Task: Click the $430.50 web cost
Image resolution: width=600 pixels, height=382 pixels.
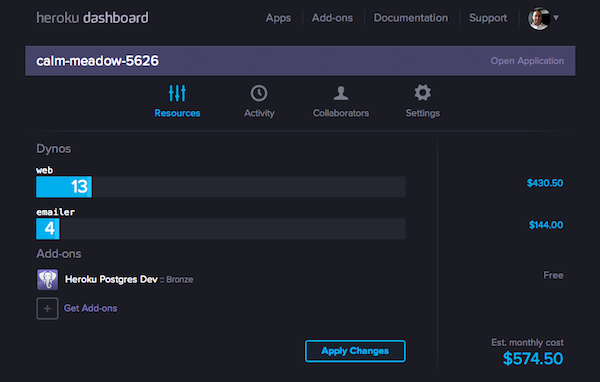Action: tap(545, 183)
